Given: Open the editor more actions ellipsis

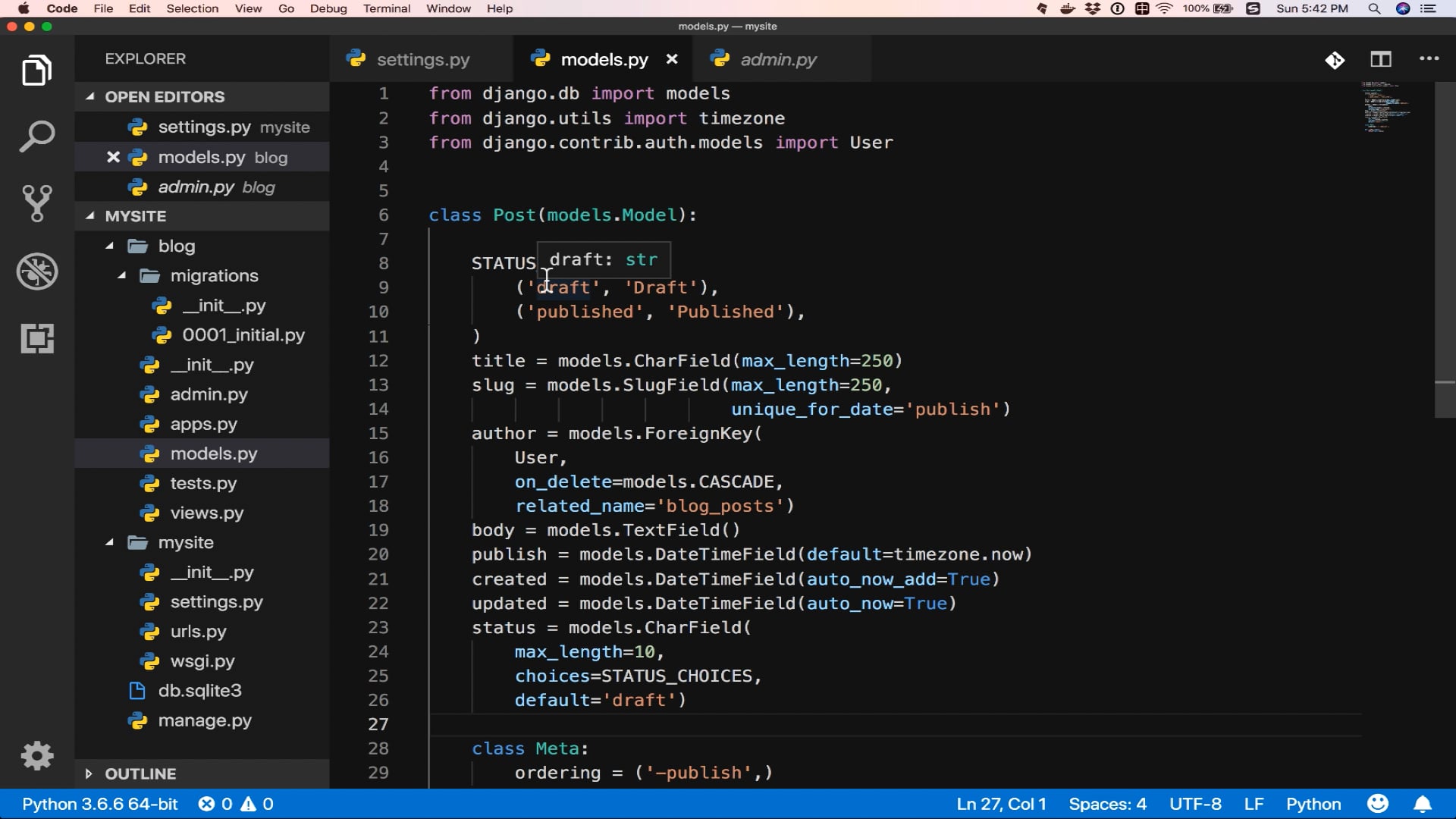Looking at the screenshot, I should click(x=1429, y=59).
